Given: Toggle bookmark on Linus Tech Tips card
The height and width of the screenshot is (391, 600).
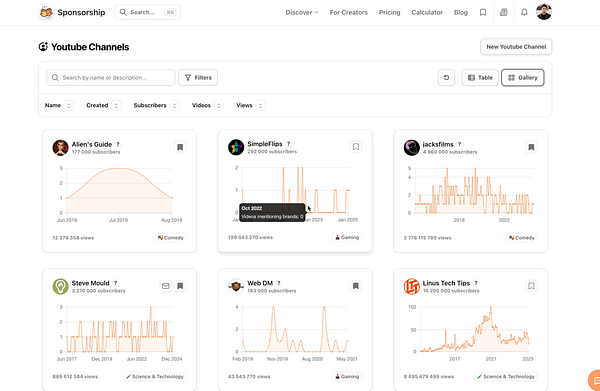Looking at the screenshot, I should tap(531, 286).
